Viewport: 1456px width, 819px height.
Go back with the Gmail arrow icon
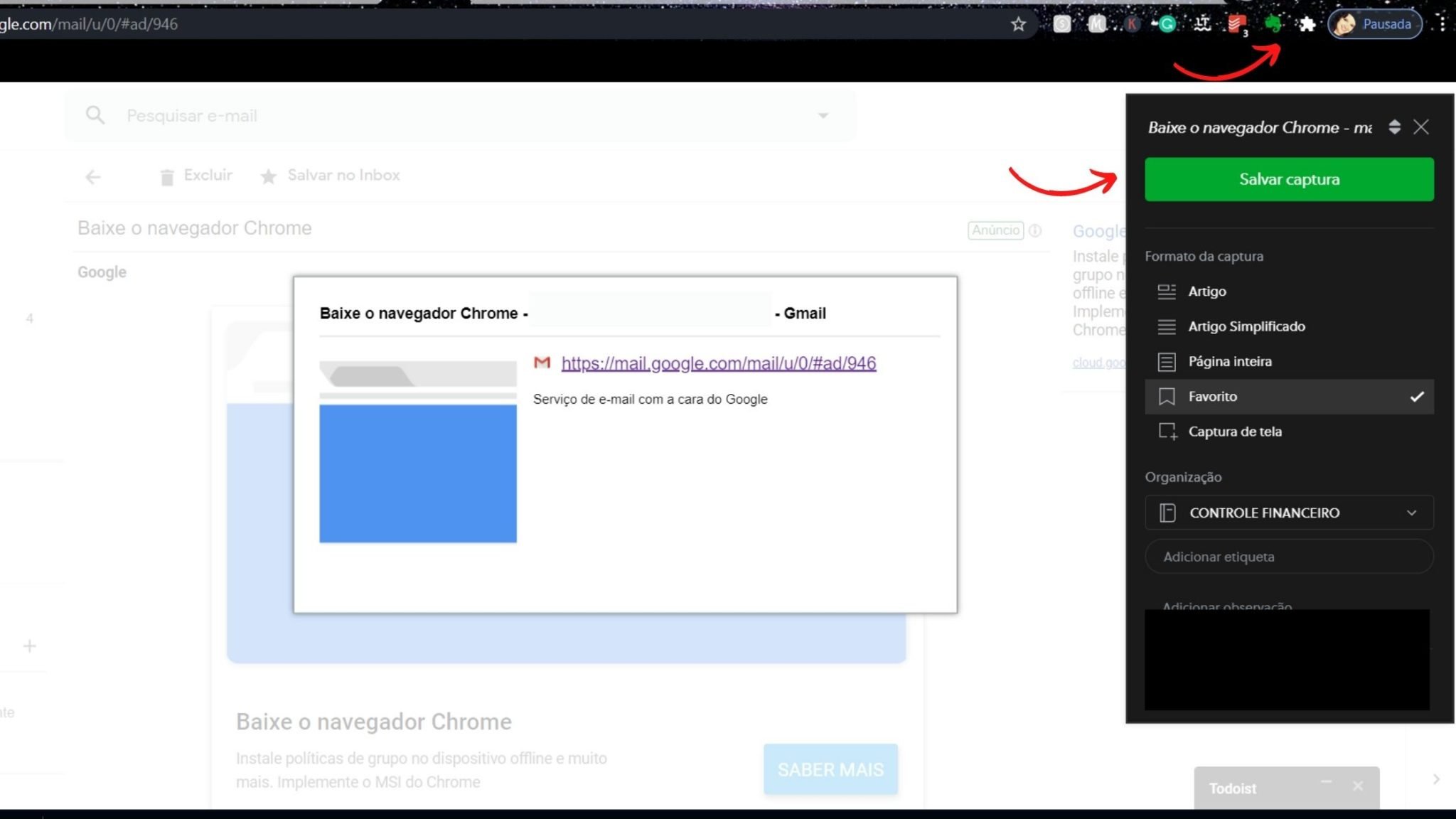pos(93,177)
